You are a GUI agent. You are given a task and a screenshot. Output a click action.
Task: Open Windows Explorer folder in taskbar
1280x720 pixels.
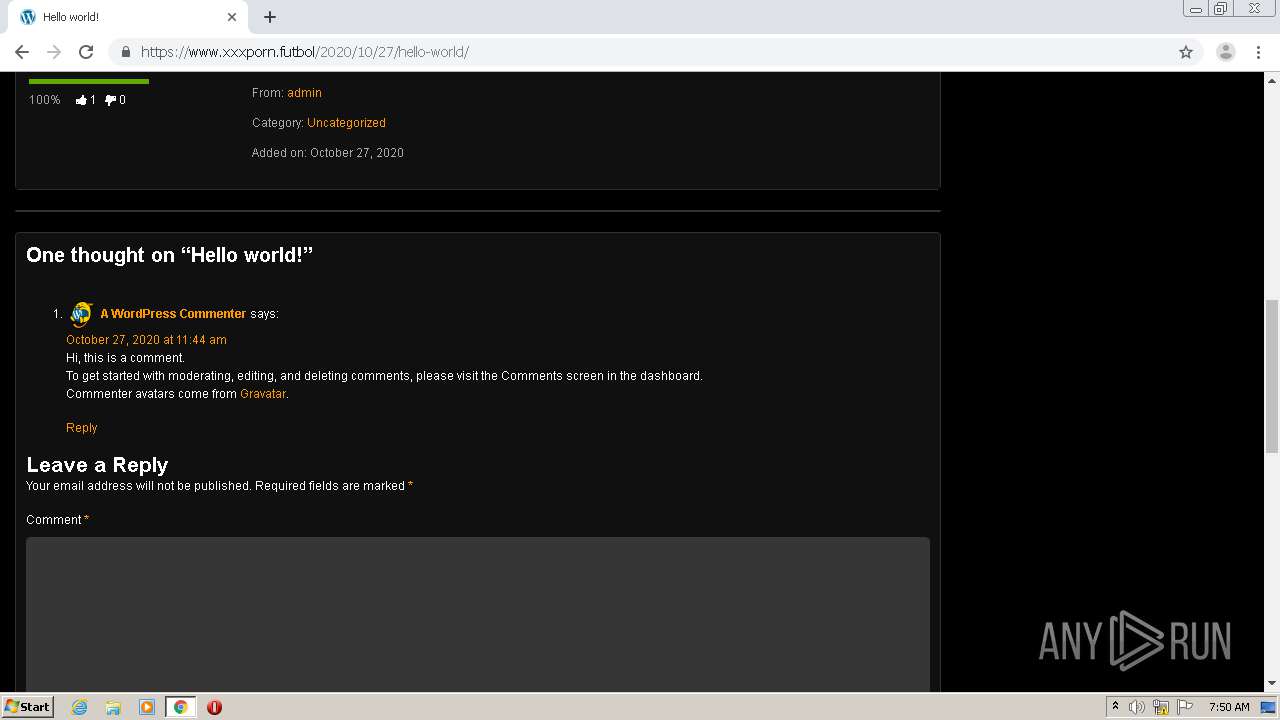[113, 707]
